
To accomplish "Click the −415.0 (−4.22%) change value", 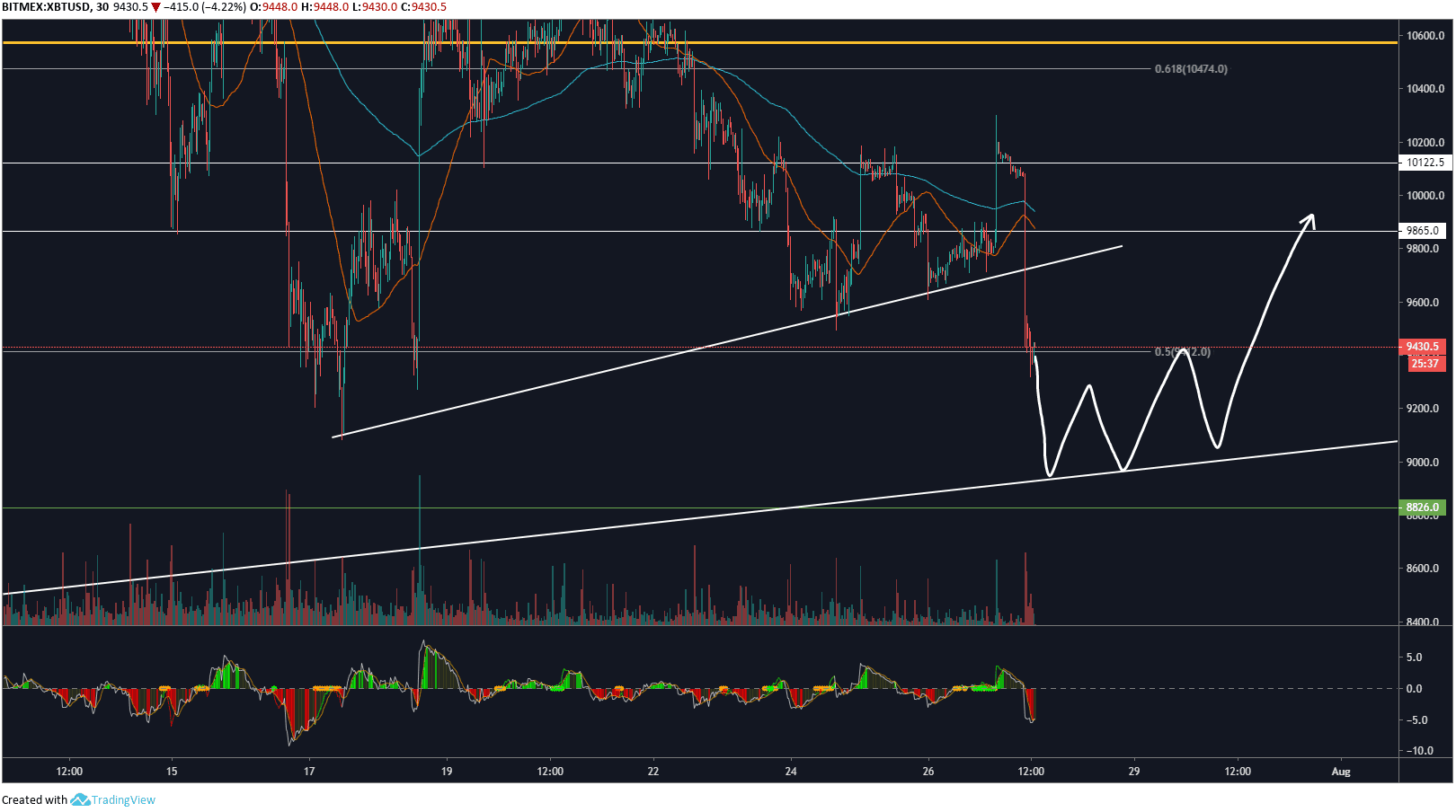I will coord(204,7).
